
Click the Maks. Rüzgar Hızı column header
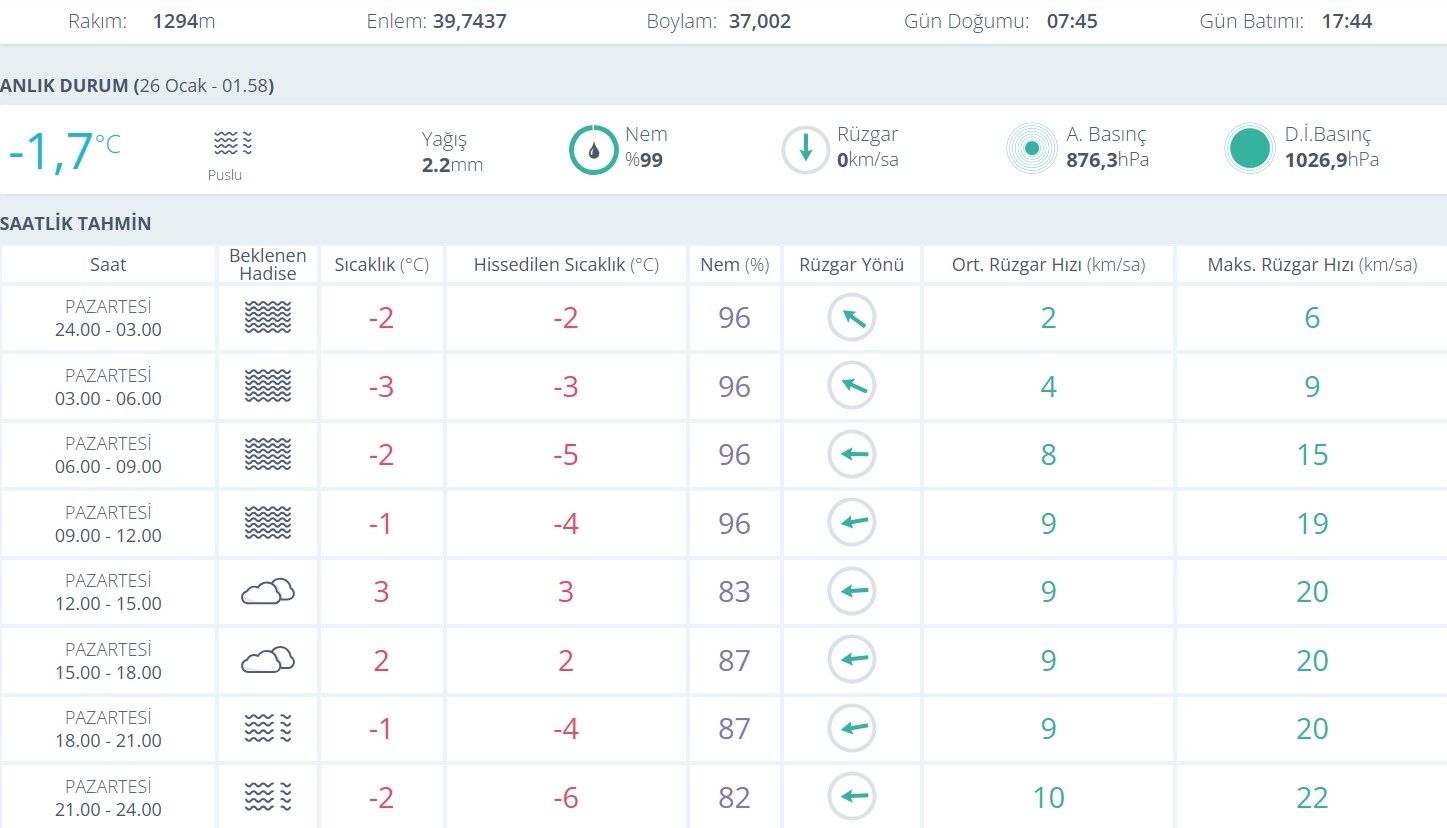(1311, 265)
